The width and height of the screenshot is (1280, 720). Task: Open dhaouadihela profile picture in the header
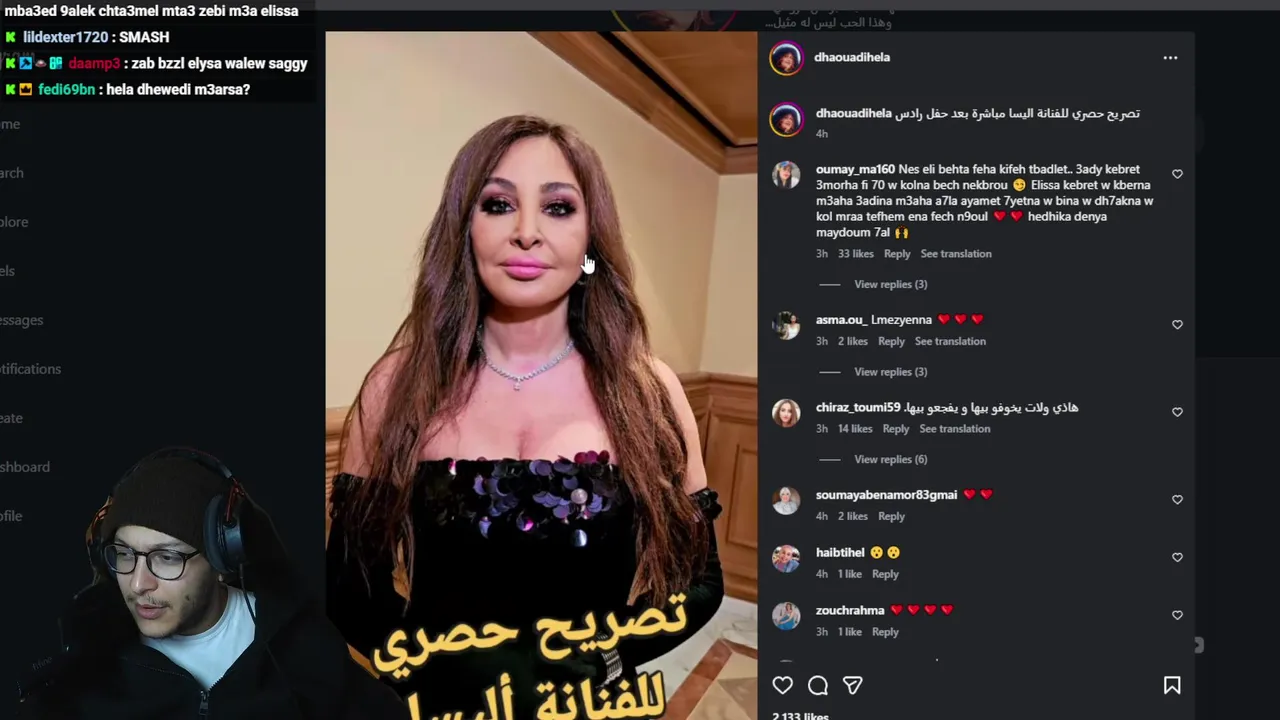pyautogui.click(x=786, y=58)
